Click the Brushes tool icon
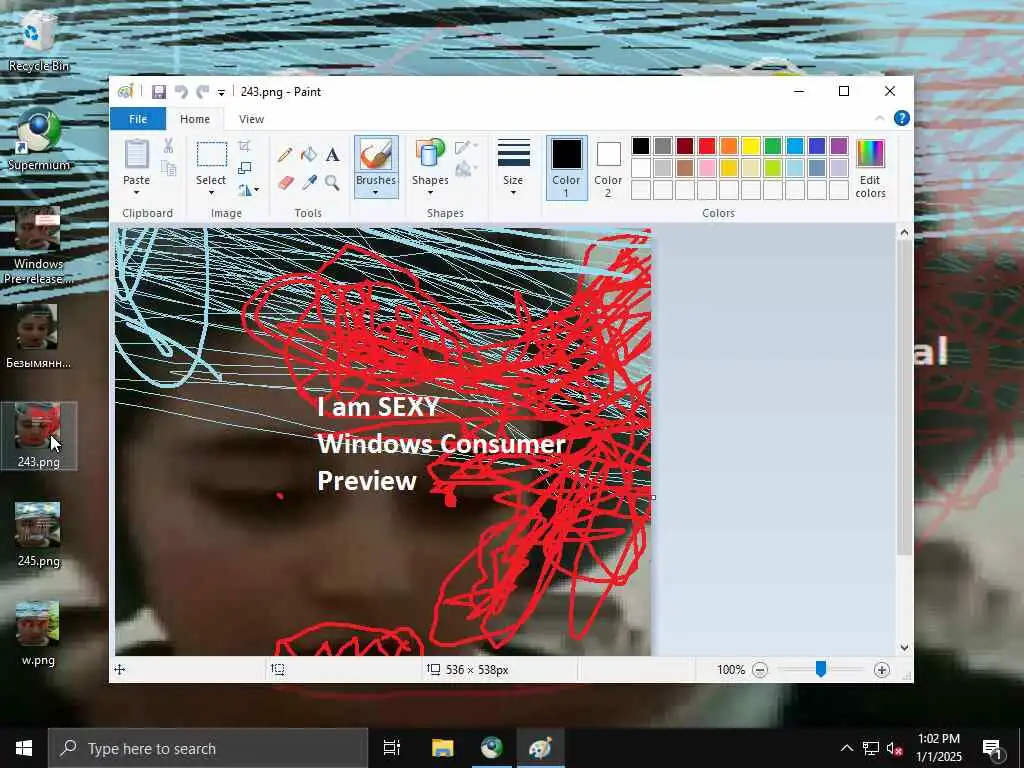Viewport: 1024px width, 768px height. tap(376, 155)
